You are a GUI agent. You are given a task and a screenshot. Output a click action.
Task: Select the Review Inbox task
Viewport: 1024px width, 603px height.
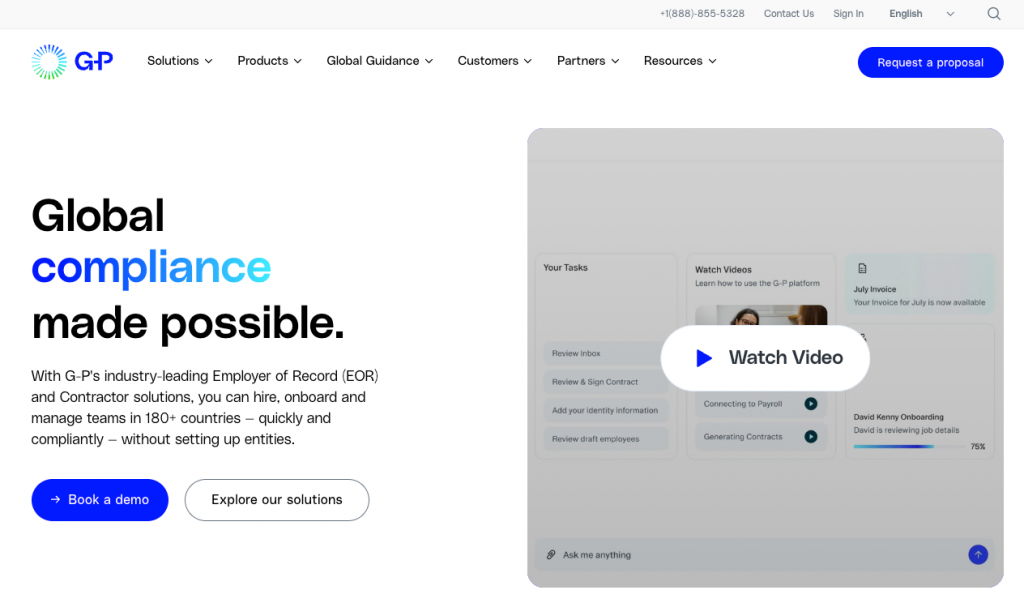(605, 353)
